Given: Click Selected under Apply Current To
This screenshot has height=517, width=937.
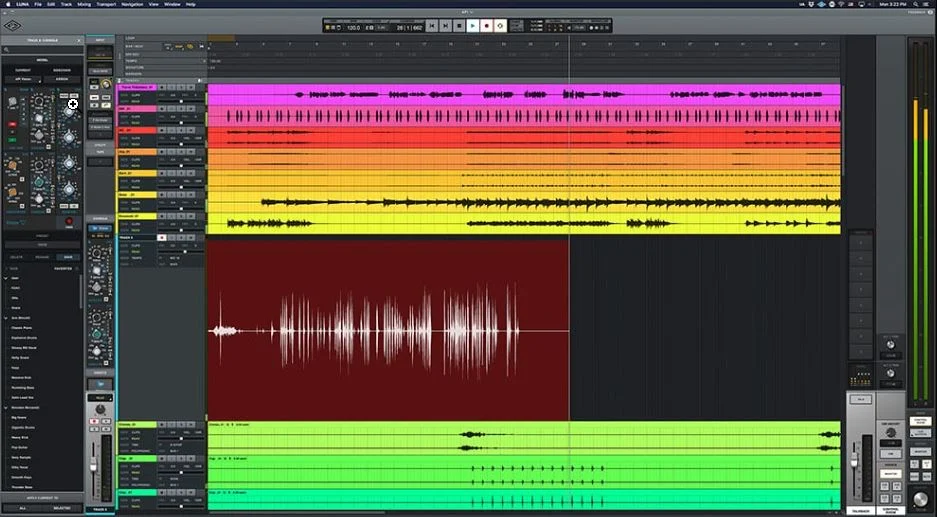Looking at the screenshot, I should coord(61,509).
